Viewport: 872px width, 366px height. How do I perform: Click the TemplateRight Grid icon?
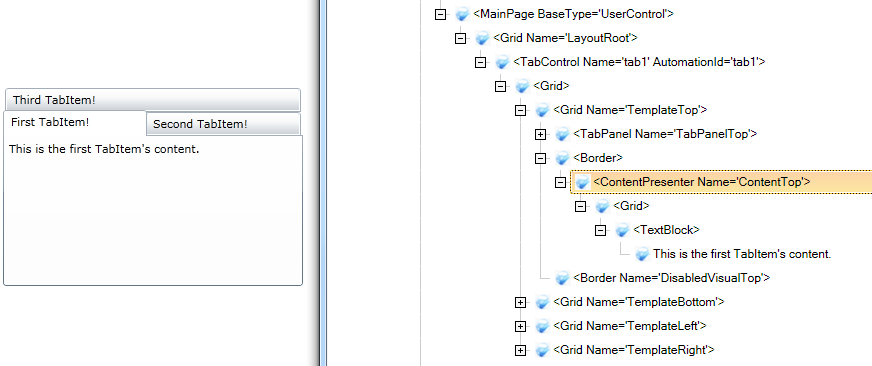pyautogui.click(x=542, y=350)
